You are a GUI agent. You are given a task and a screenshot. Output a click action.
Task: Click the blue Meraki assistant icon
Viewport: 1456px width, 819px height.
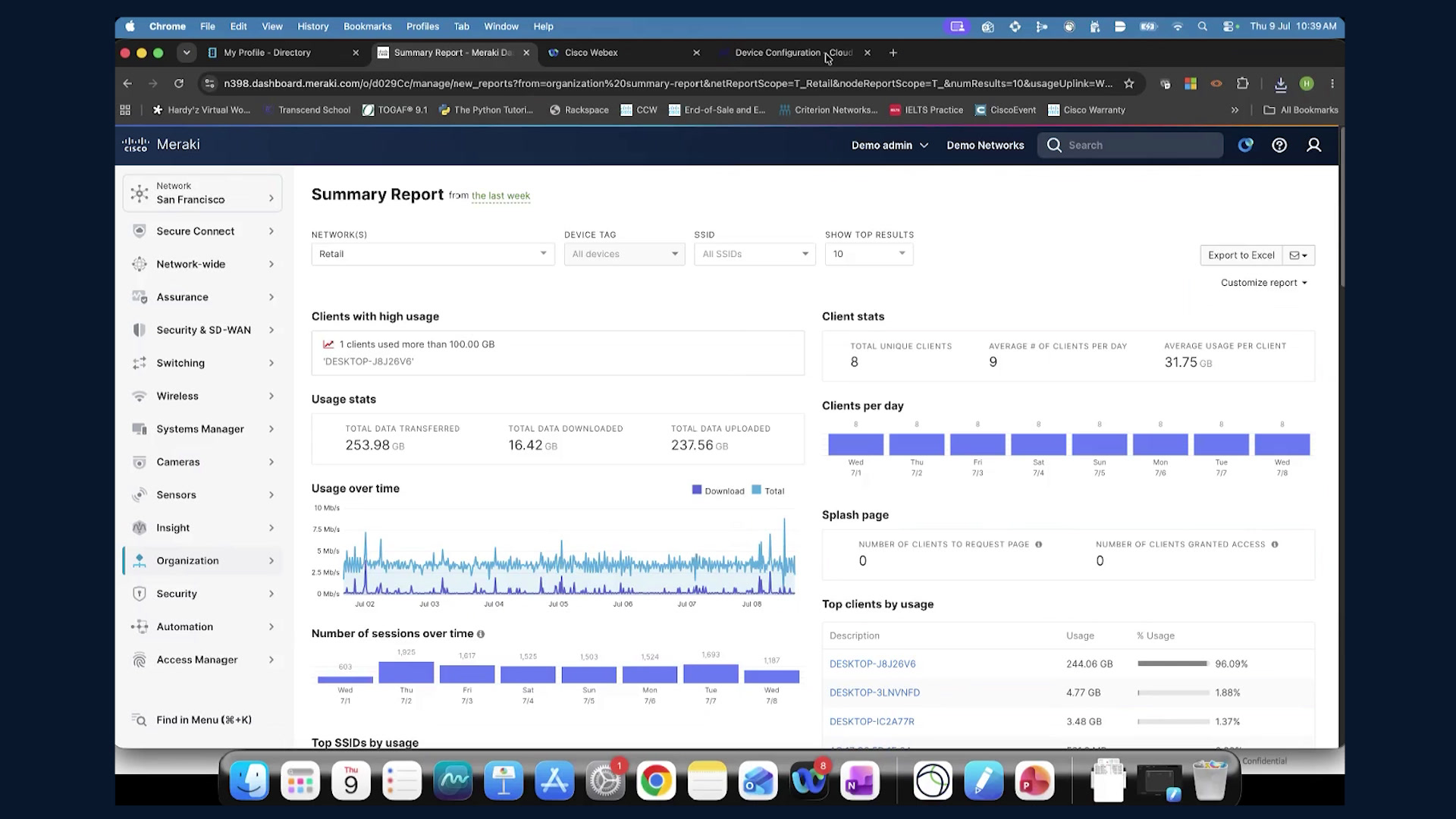tap(1245, 145)
